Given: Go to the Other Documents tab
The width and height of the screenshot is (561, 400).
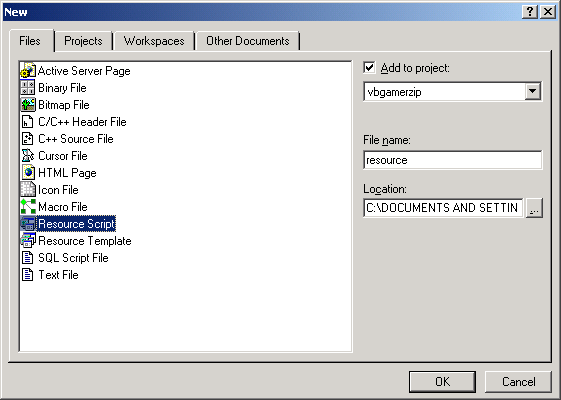Looking at the screenshot, I should pos(248,41).
